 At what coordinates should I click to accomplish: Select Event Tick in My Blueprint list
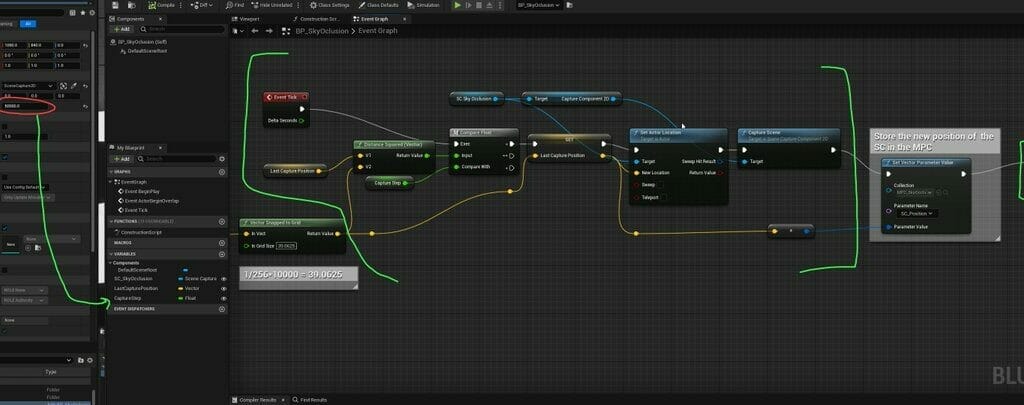click(x=136, y=210)
